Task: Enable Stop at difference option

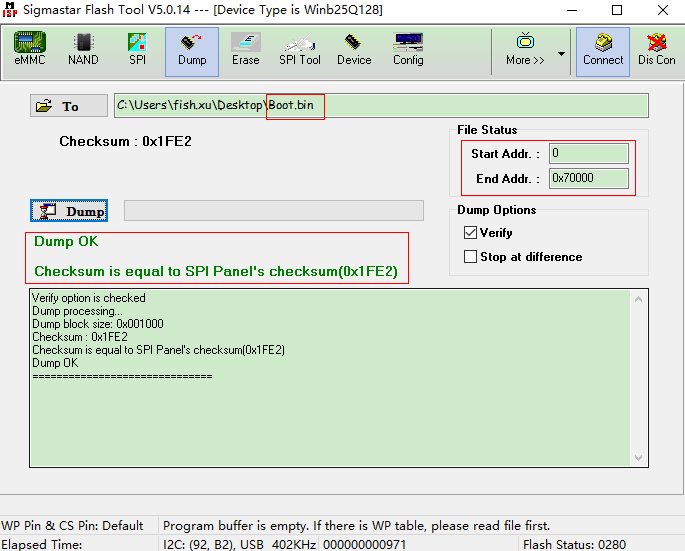Action: [x=471, y=257]
